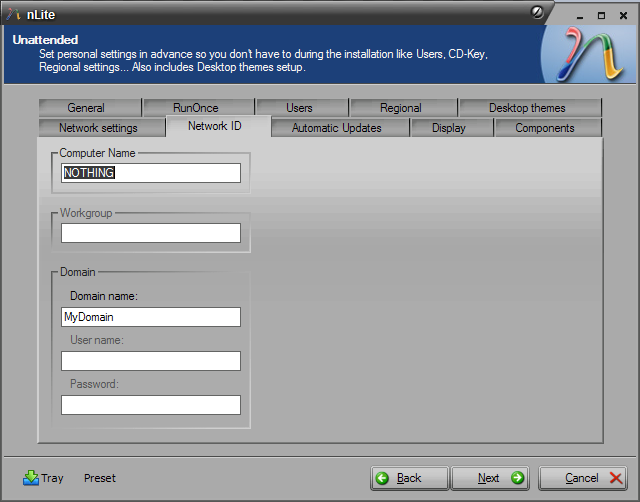Open Network settings tab

pos(102,128)
